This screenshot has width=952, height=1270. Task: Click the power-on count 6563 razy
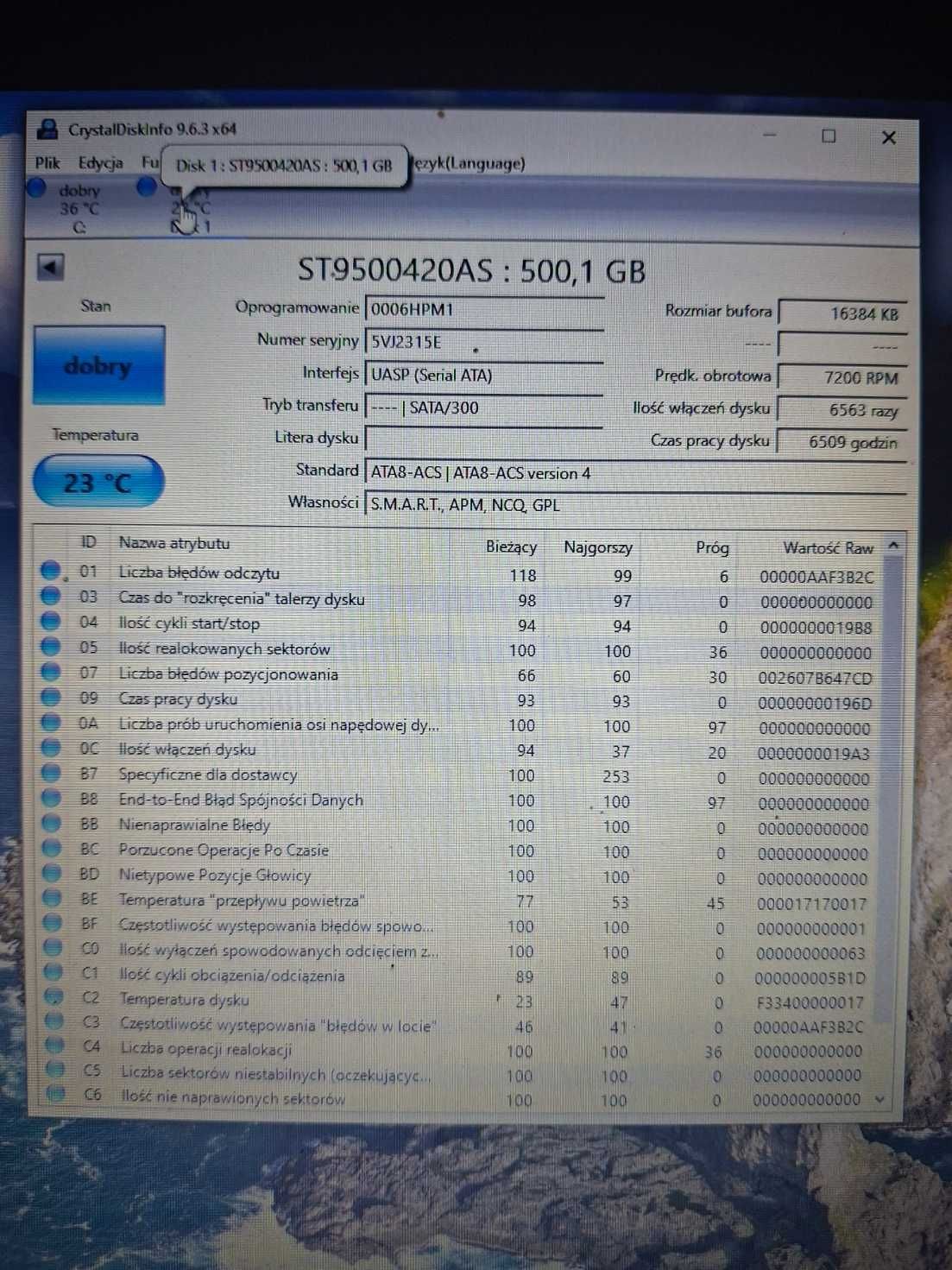click(842, 410)
